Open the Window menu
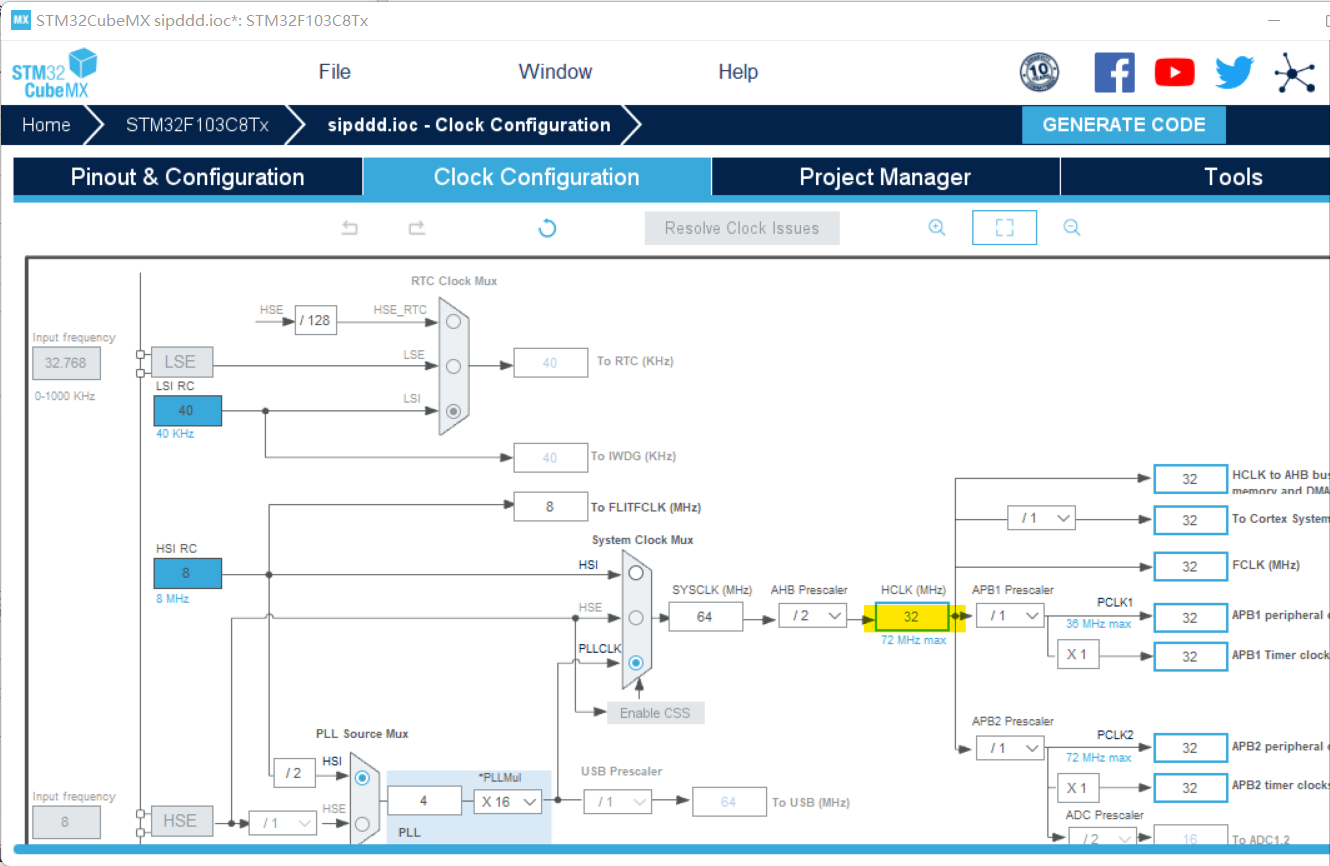1330x866 pixels. click(x=555, y=72)
